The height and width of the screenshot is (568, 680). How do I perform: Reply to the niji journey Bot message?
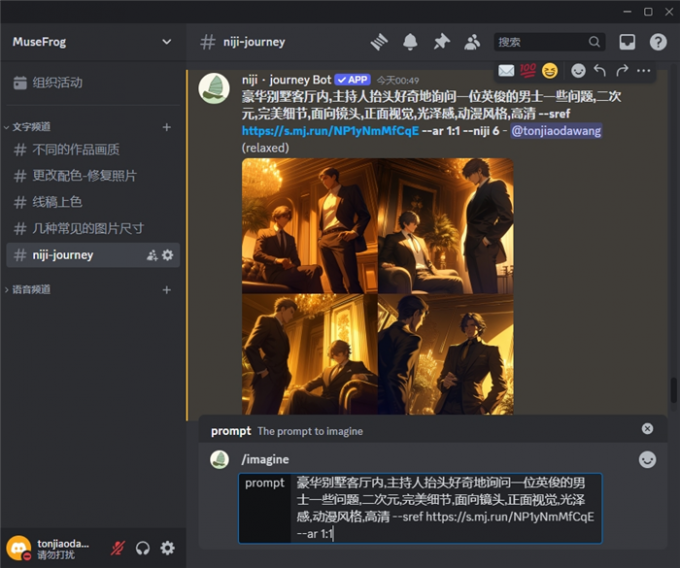(600, 70)
